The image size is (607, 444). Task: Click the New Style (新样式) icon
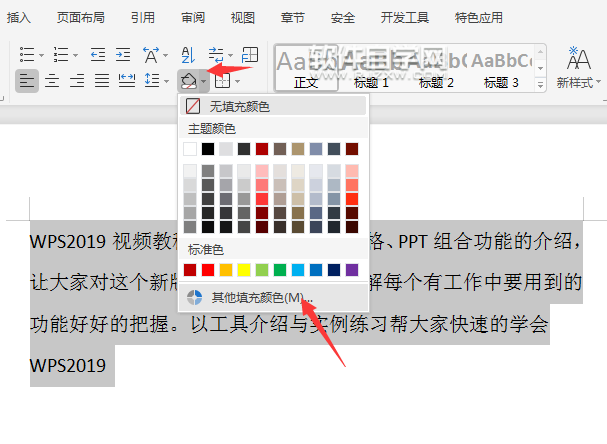[579, 58]
